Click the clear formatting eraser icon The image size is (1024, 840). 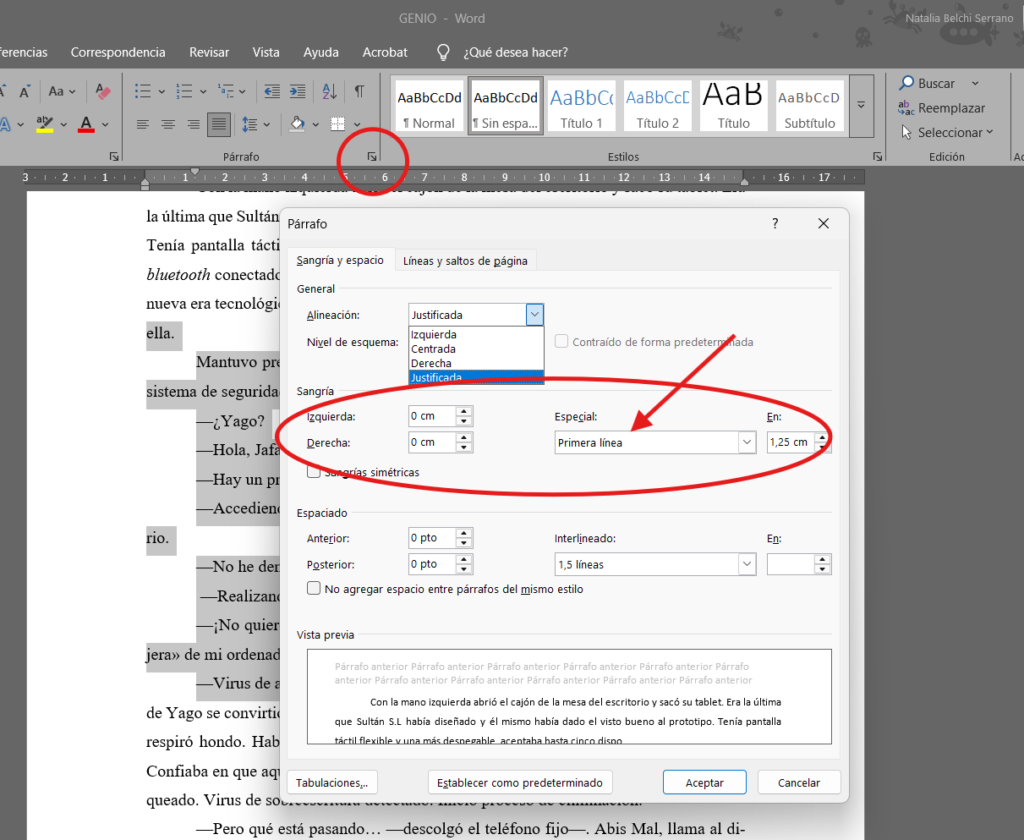103,91
